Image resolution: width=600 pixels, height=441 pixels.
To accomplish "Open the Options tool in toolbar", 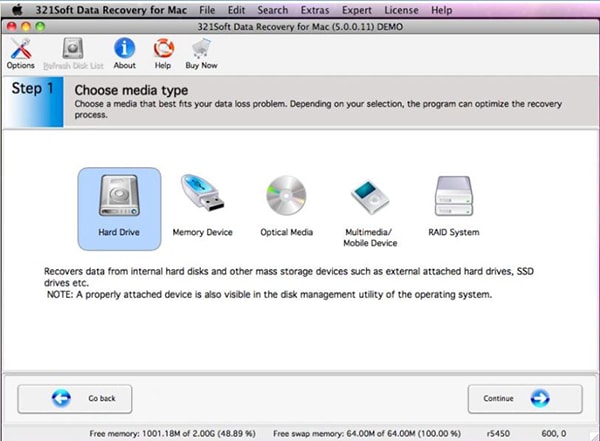I will click(20, 54).
